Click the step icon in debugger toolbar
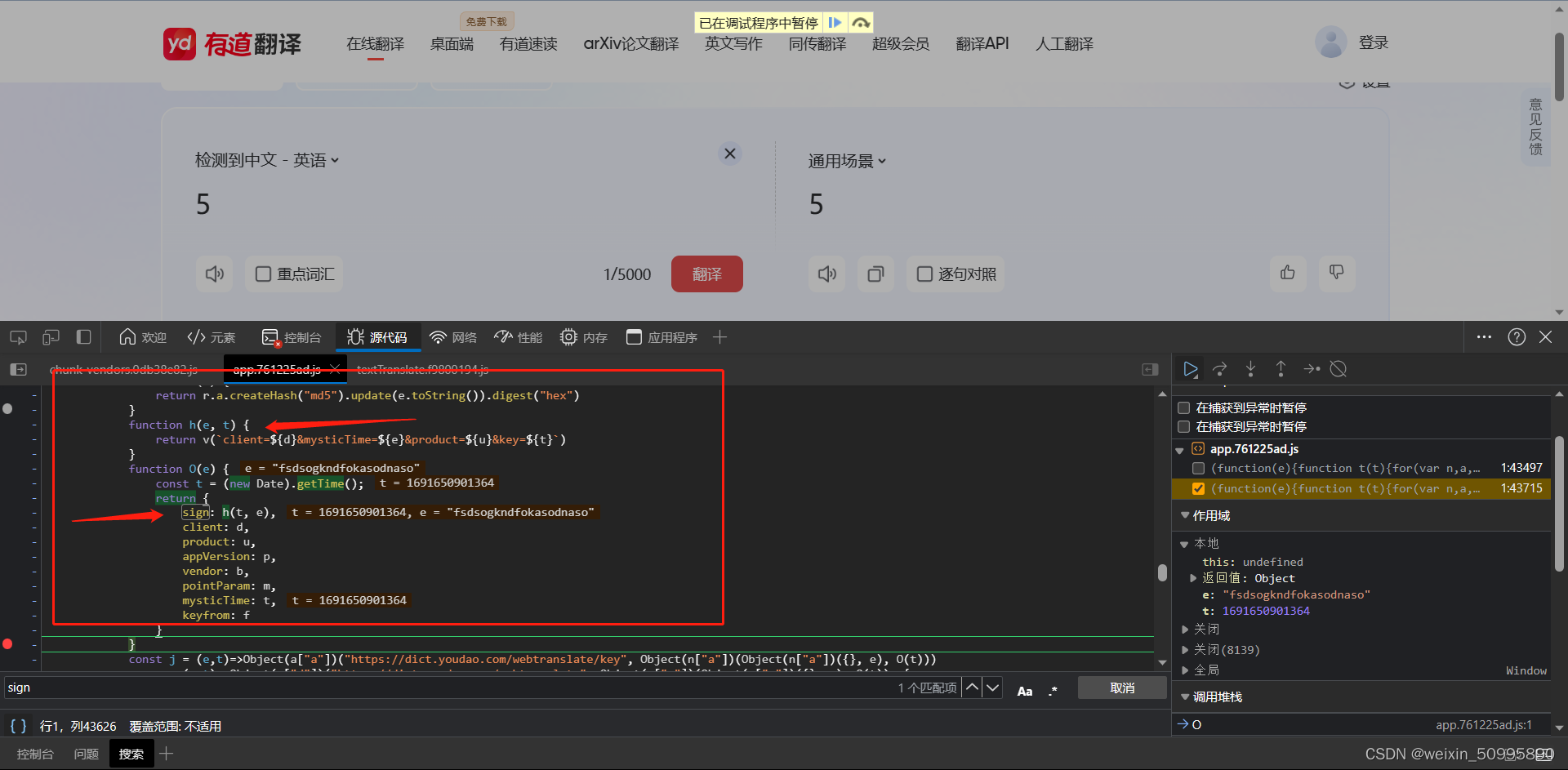The width and height of the screenshot is (1568, 770). [1311, 369]
